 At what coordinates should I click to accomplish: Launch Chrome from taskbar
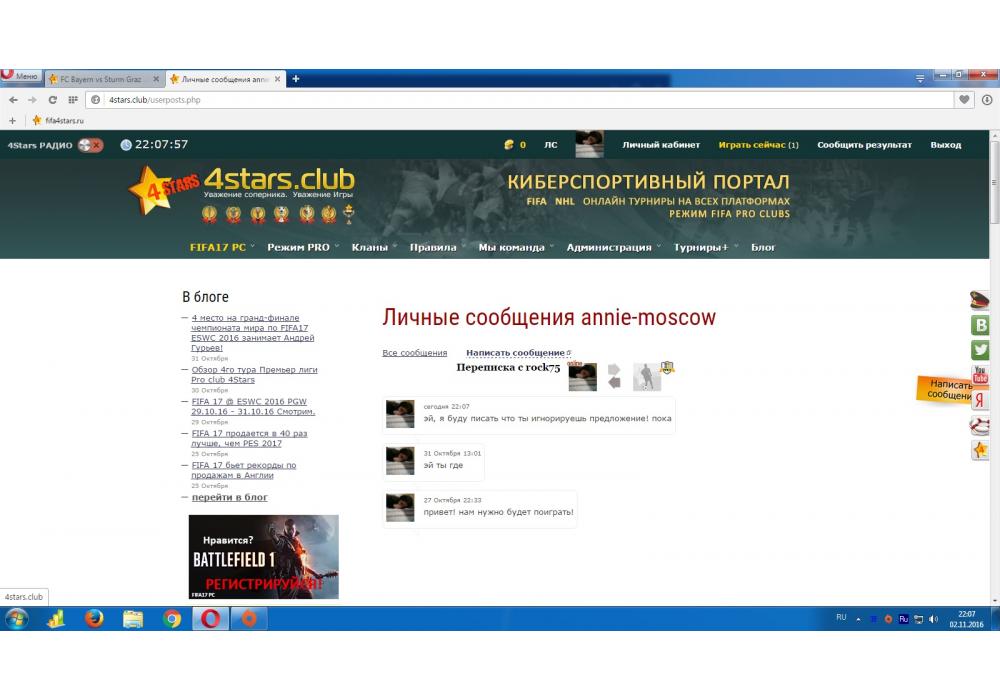pyautogui.click(x=172, y=618)
